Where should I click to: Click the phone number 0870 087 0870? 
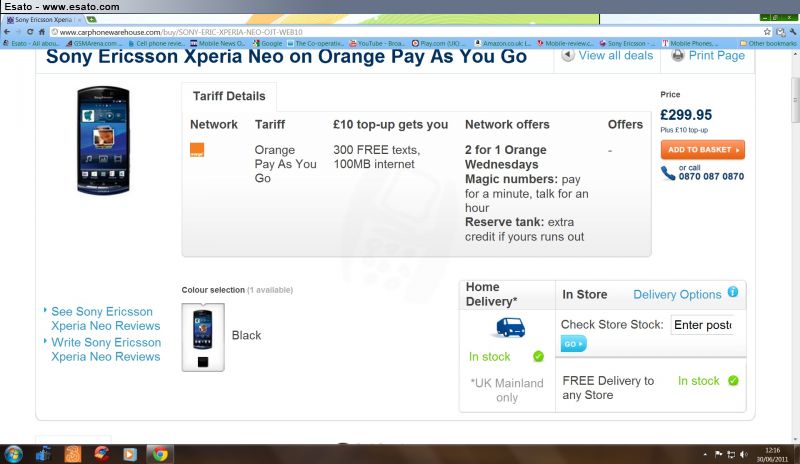(x=711, y=177)
